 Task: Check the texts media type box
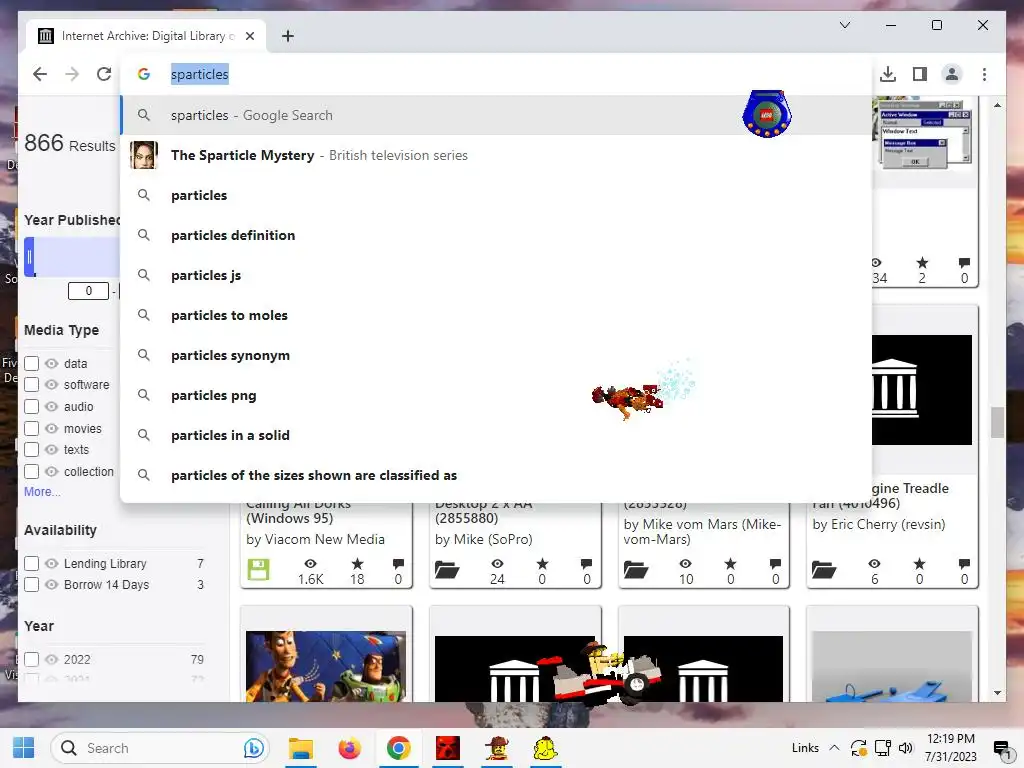click(31, 450)
